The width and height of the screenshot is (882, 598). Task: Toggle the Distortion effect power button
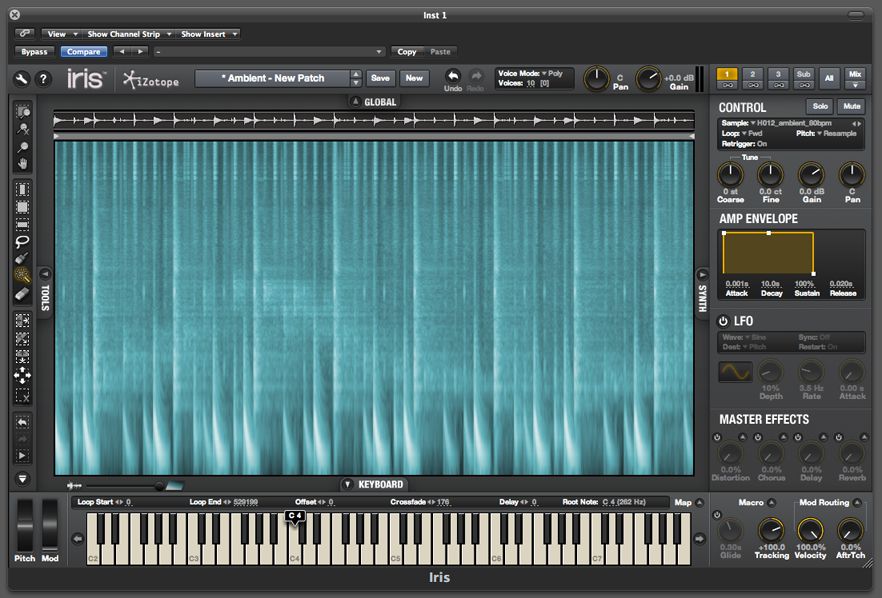(x=717, y=437)
